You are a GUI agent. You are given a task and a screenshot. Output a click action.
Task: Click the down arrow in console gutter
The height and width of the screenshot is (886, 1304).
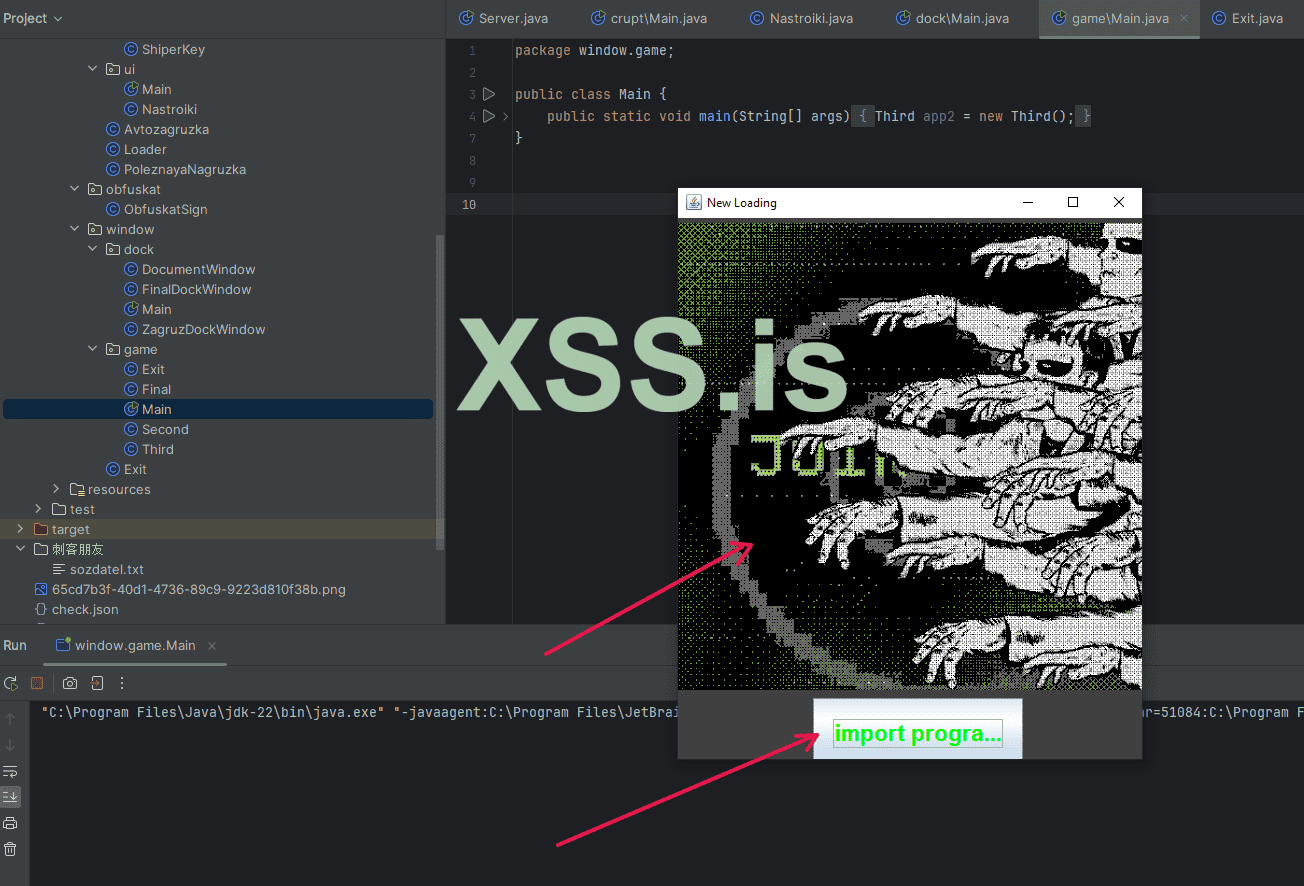point(11,745)
